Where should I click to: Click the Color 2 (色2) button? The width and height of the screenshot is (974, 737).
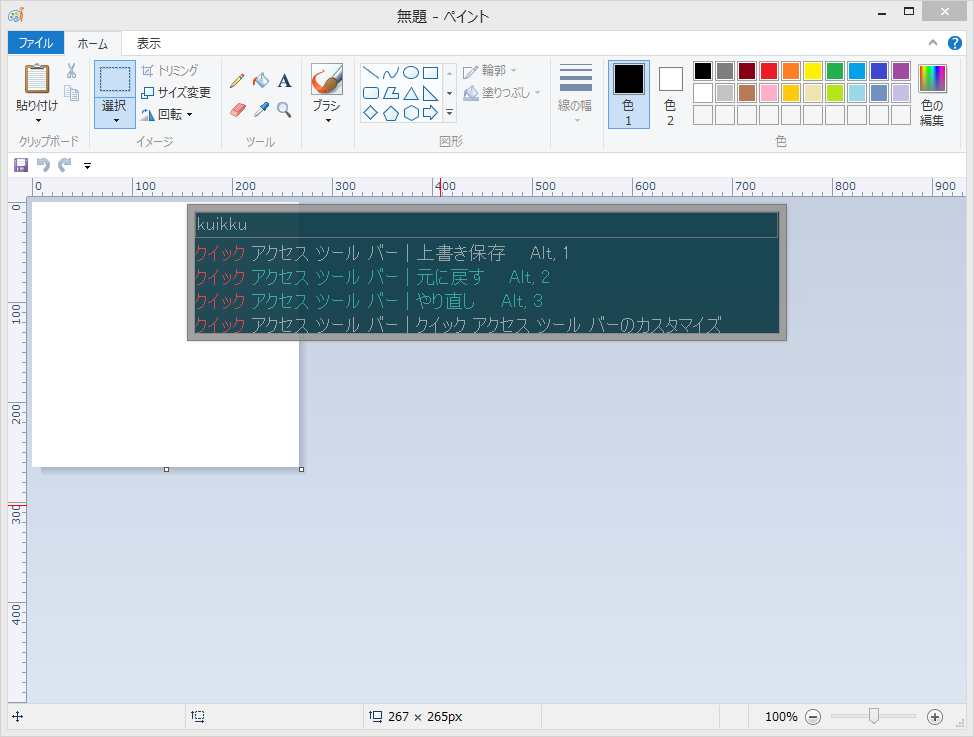coord(670,93)
